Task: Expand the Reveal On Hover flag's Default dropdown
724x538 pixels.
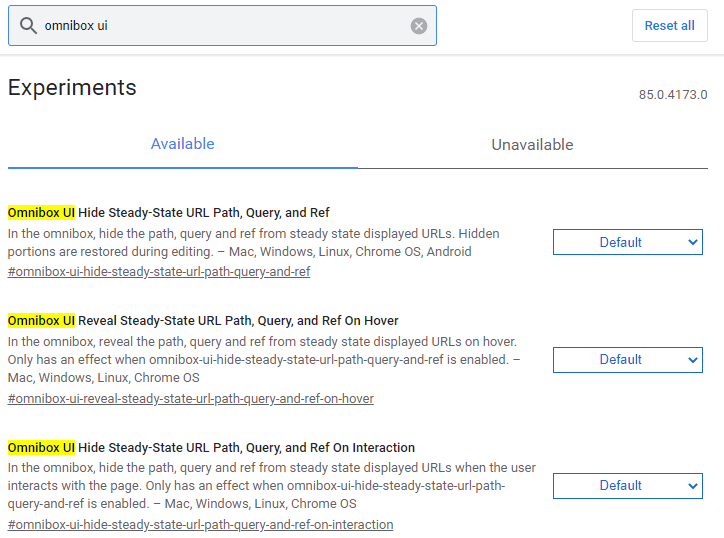Action: point(627,360)
